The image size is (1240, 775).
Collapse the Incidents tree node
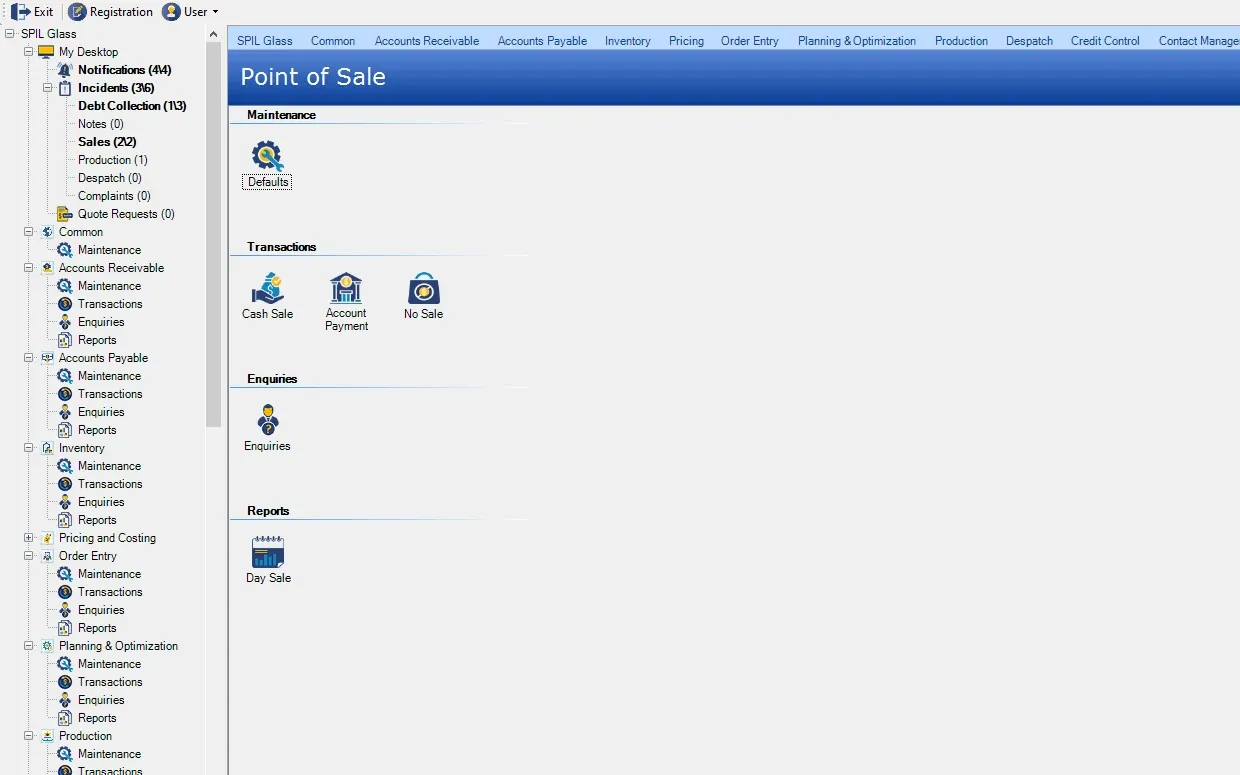click(x=48, y=88)
